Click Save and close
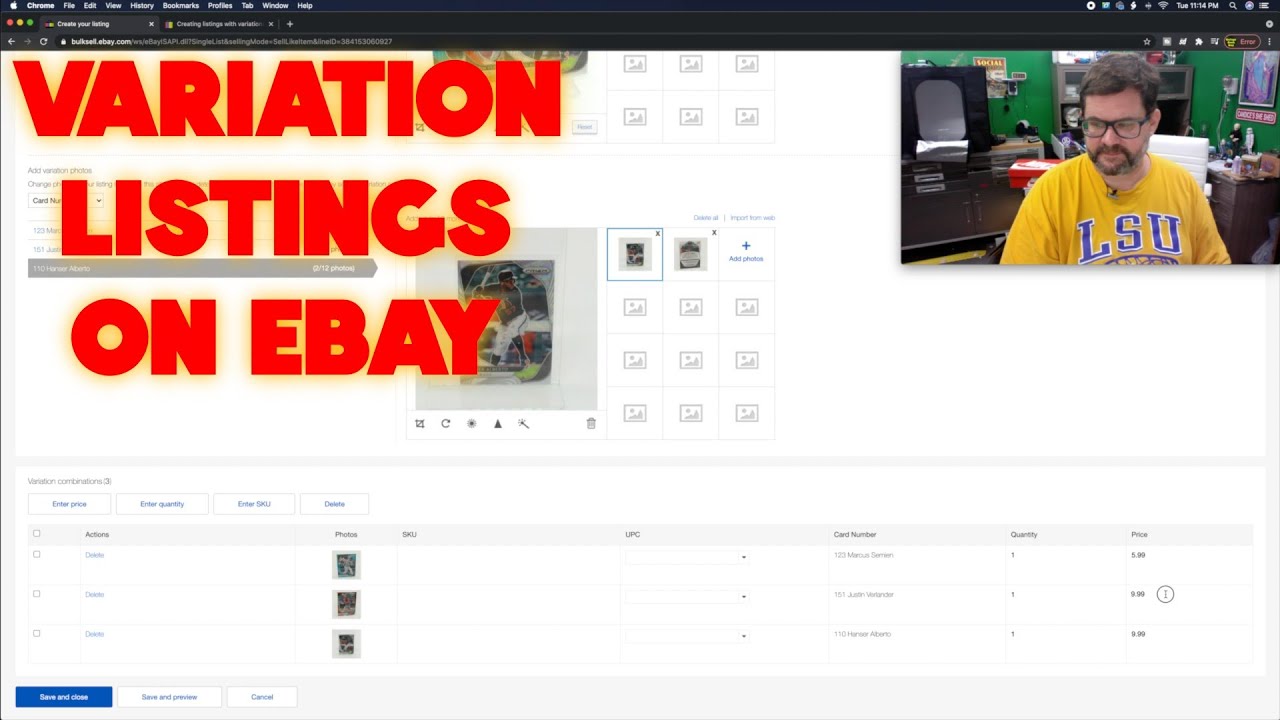1280x720 pixels. pyautogui.click(x=64, y=697)
